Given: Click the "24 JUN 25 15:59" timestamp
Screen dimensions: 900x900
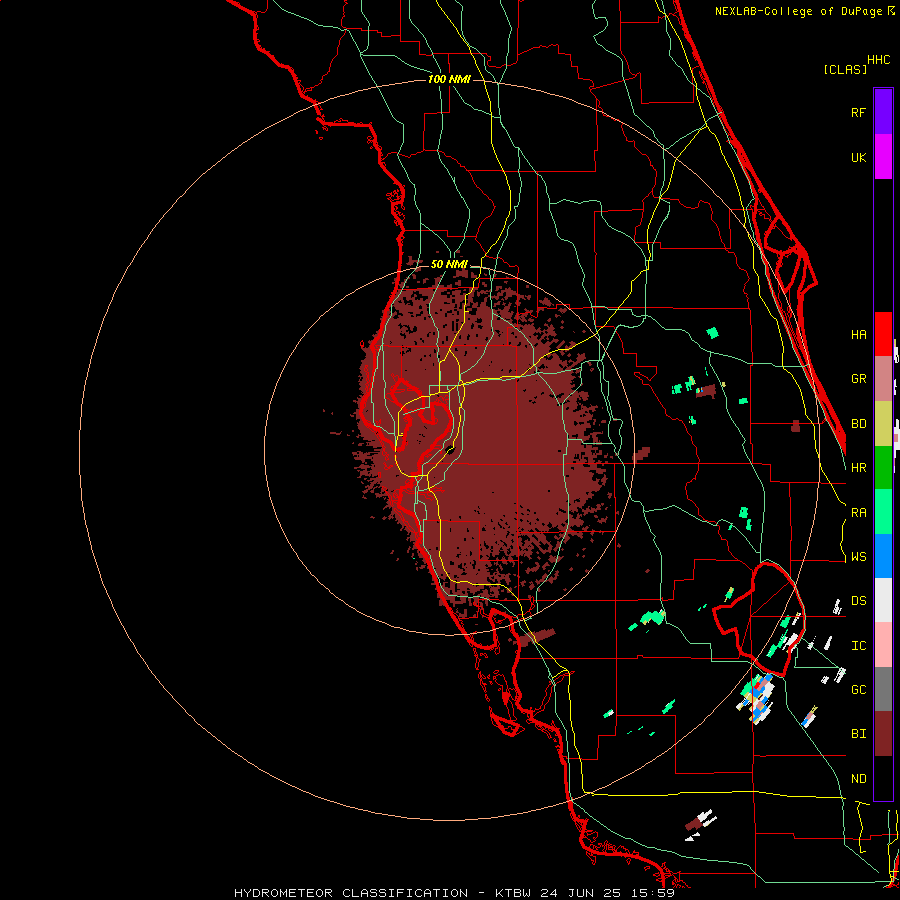Looking at the screenshot, I should pos(608,893).
